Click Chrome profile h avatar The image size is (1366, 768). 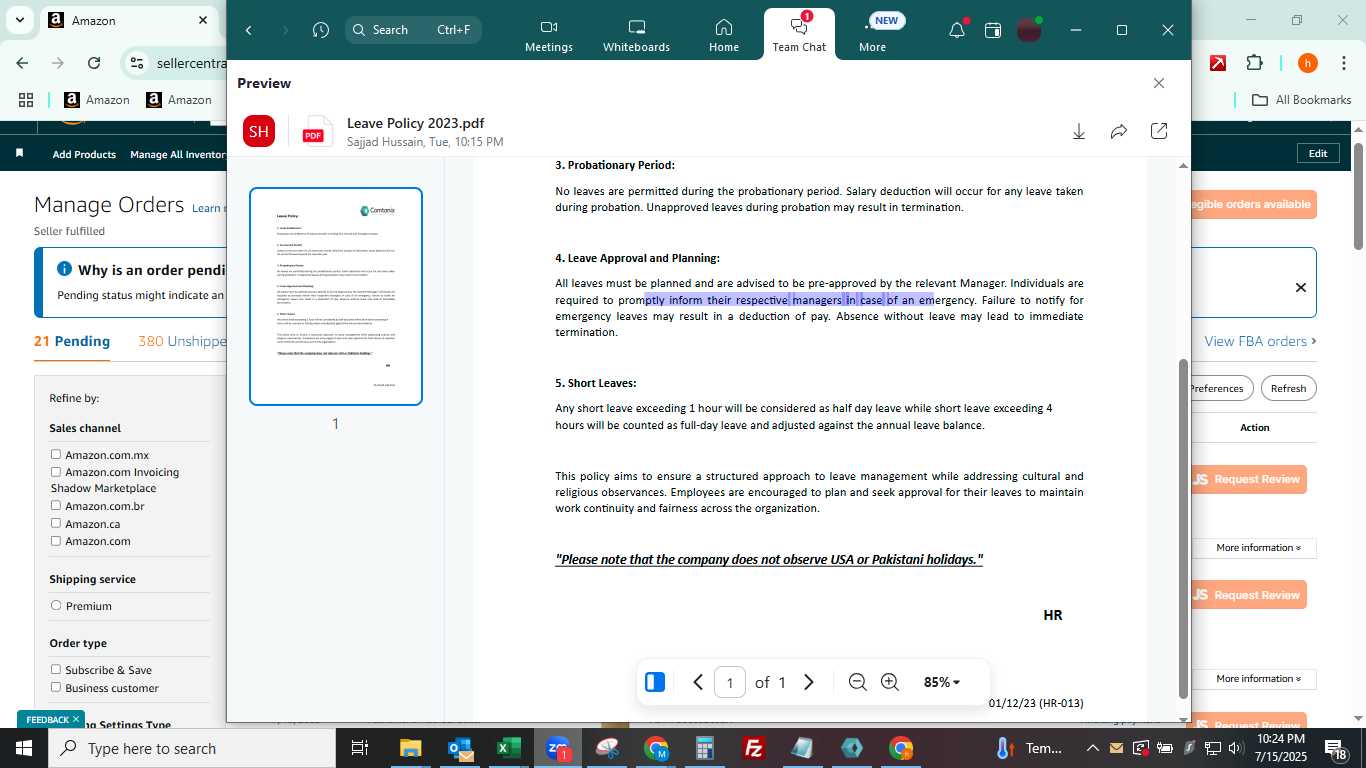point(1307,63)
